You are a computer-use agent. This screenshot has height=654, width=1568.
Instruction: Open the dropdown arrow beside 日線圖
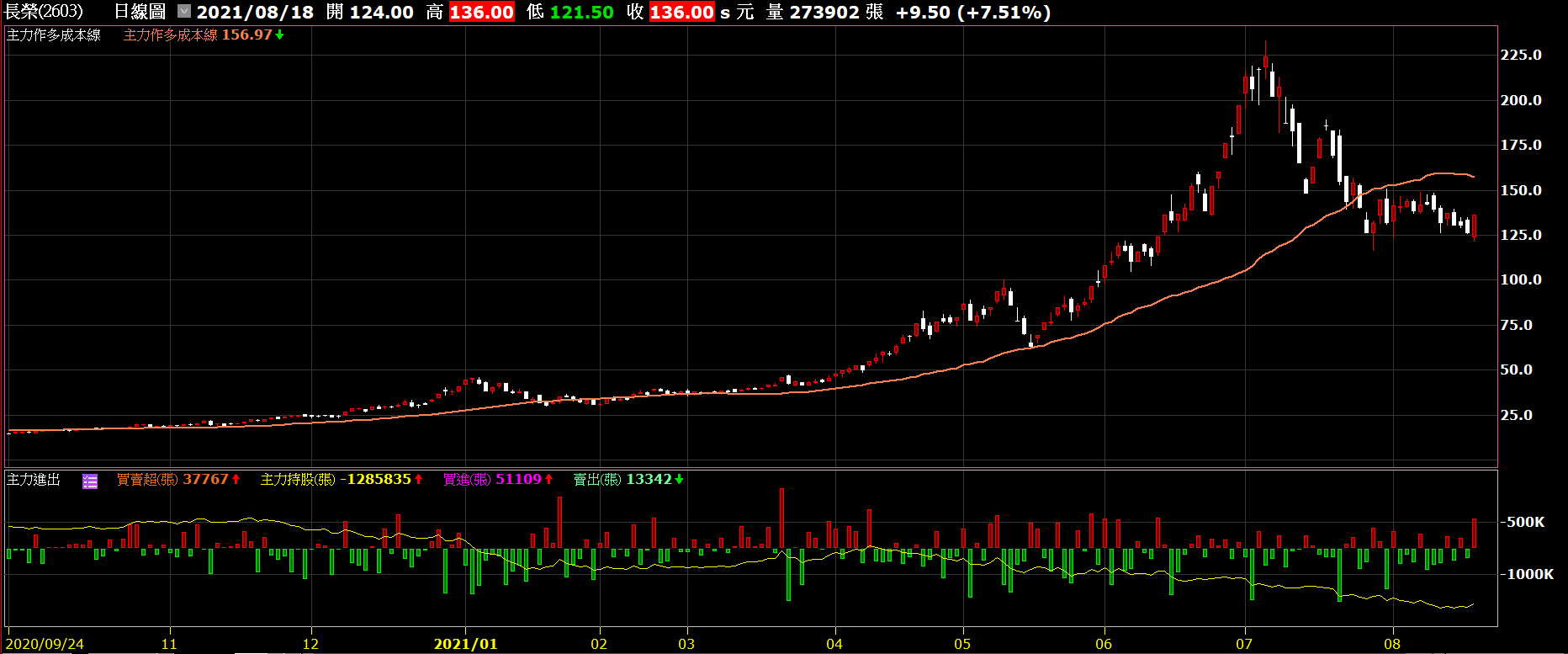tap(184, 12)
